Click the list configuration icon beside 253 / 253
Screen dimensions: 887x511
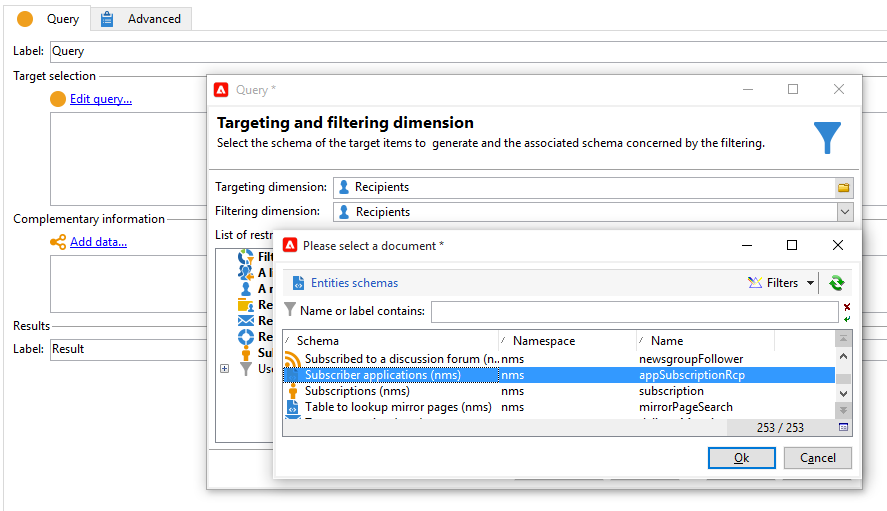[x=843, y=427]
